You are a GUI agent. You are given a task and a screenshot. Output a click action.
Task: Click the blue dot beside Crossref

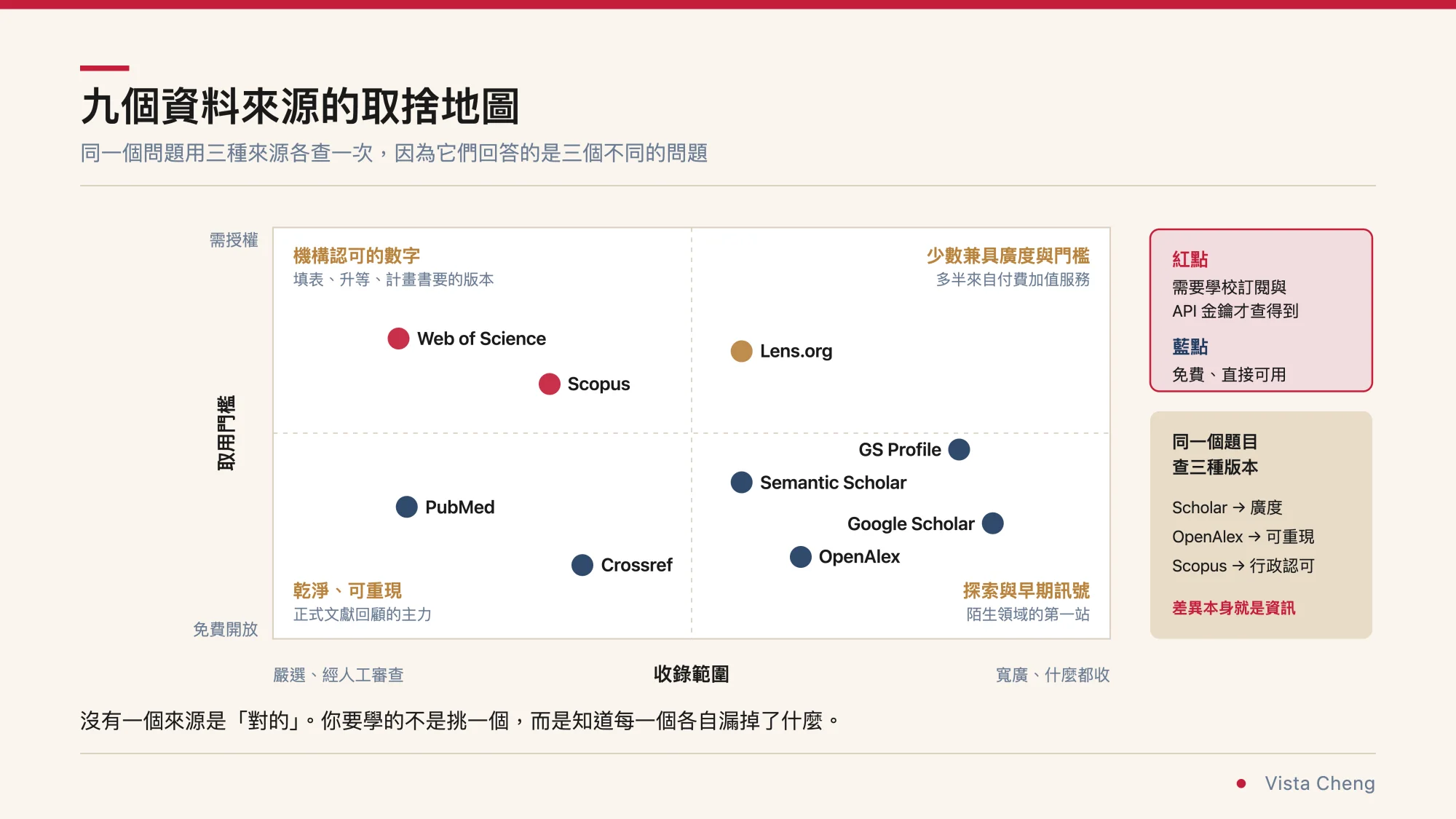(582, 565)
